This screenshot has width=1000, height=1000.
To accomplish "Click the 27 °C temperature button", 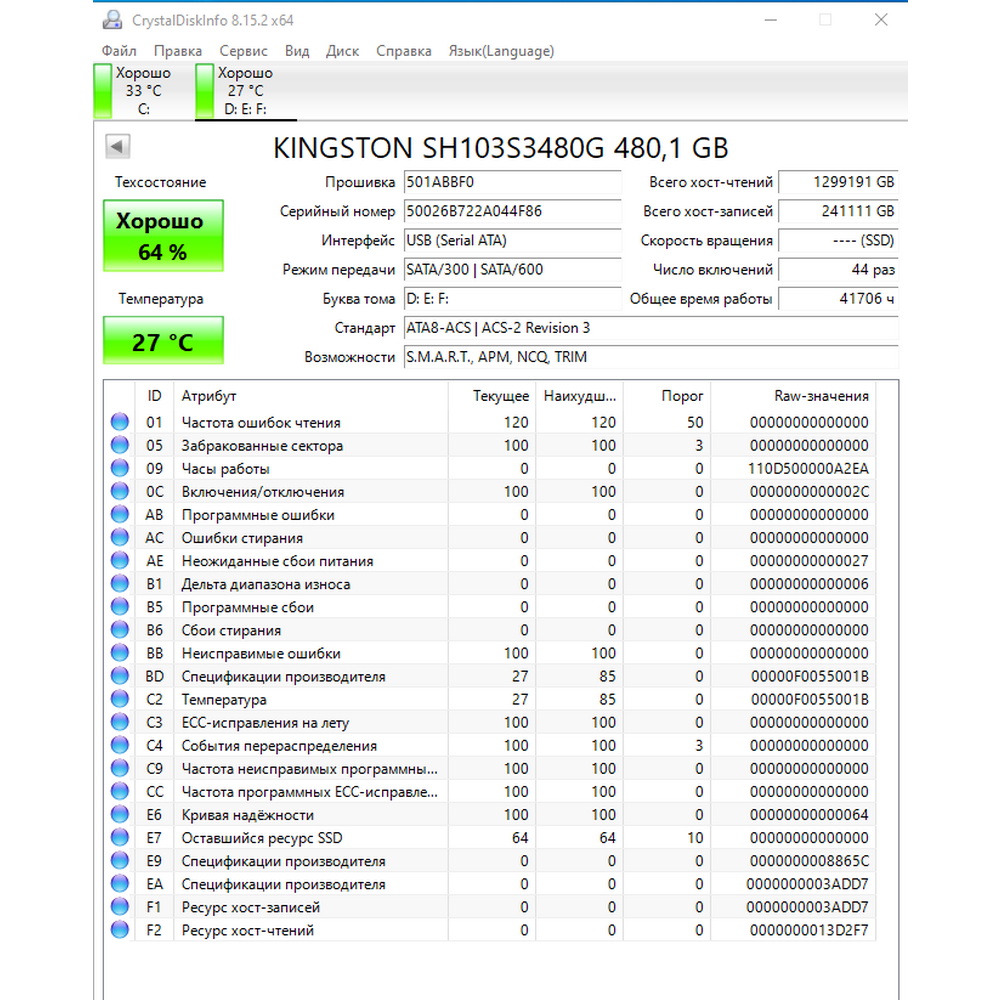I will click(x=163, y=341).
